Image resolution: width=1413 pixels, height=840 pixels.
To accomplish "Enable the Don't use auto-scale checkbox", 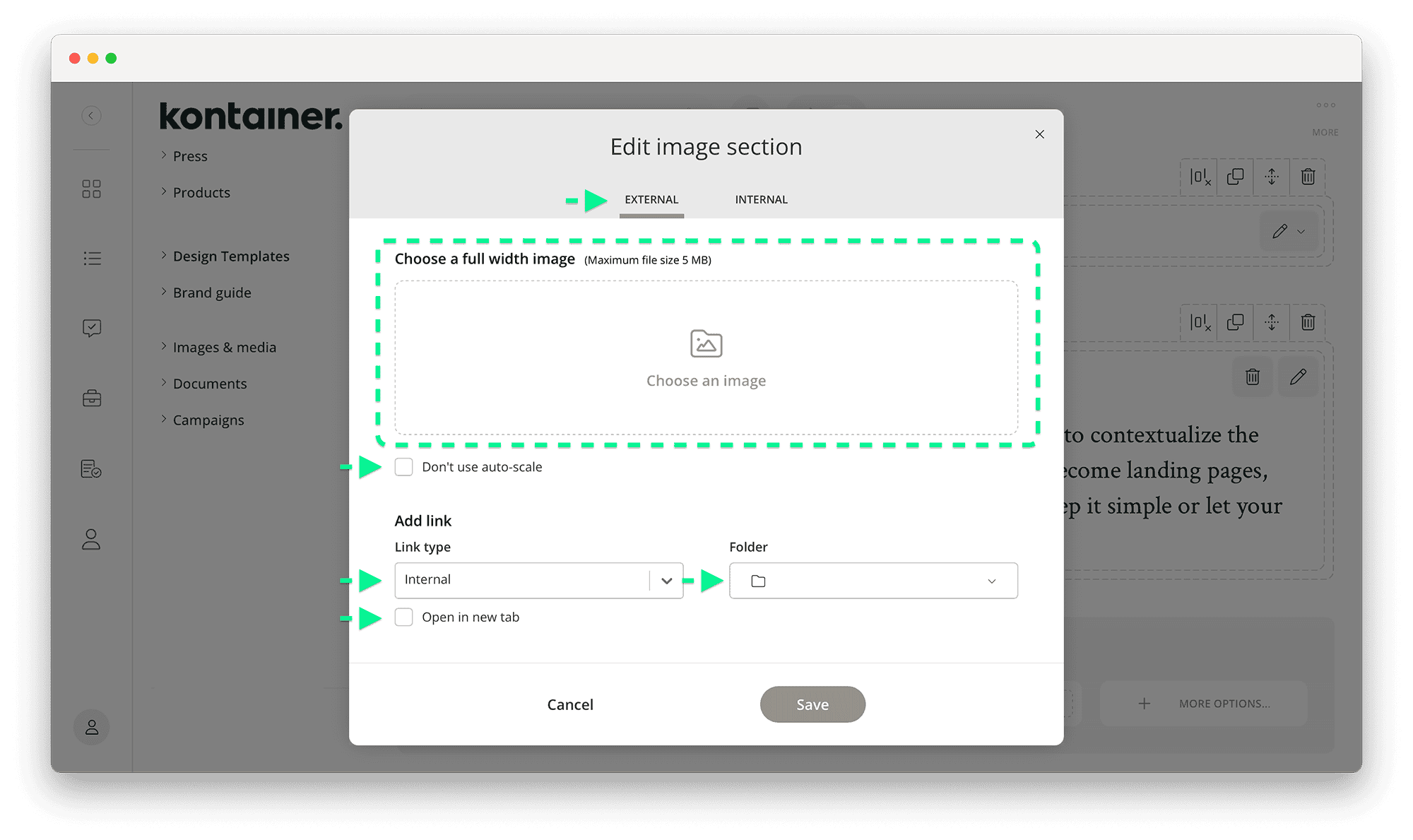I will [x=404, y=466].
